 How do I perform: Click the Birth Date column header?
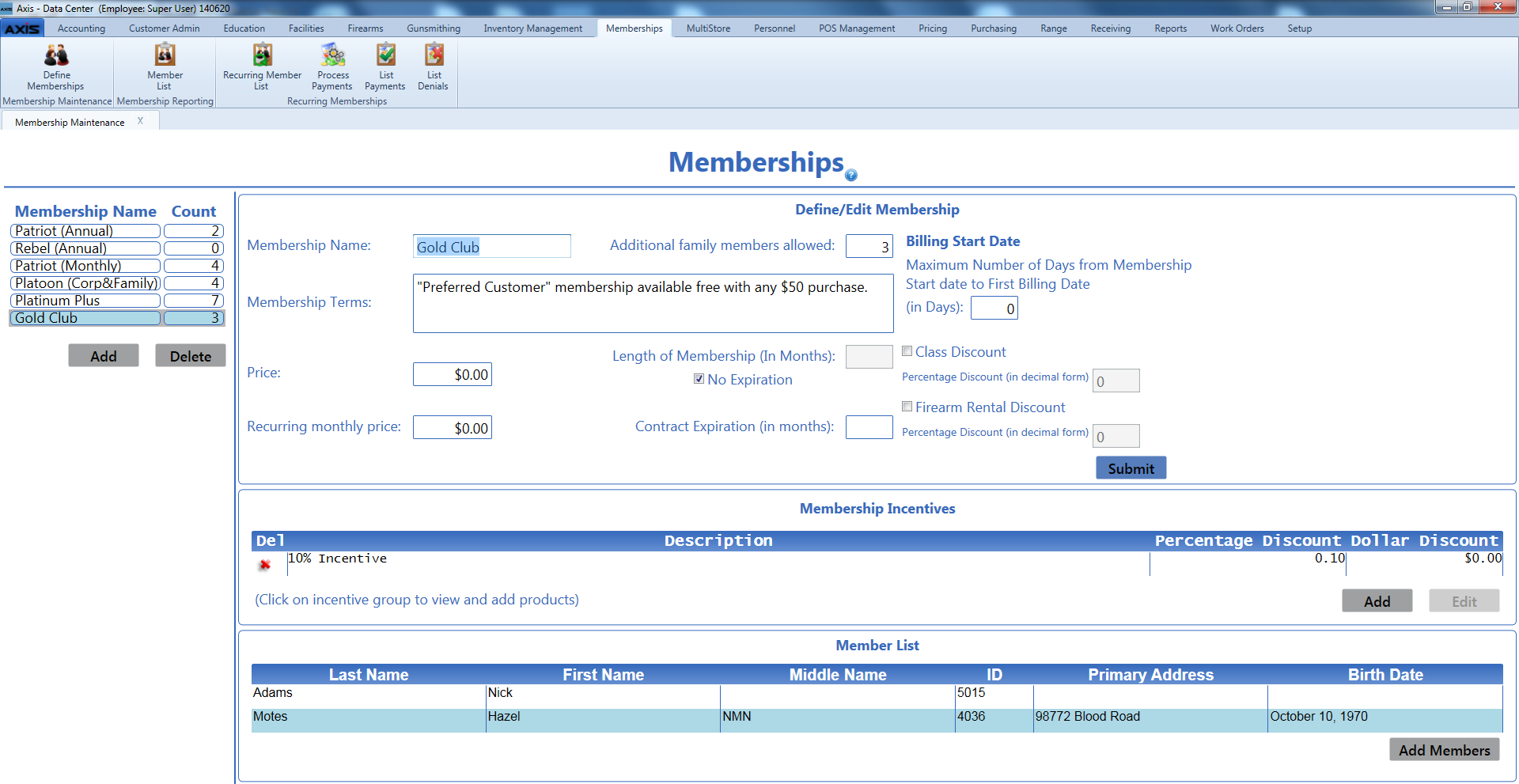point(1385,675)
